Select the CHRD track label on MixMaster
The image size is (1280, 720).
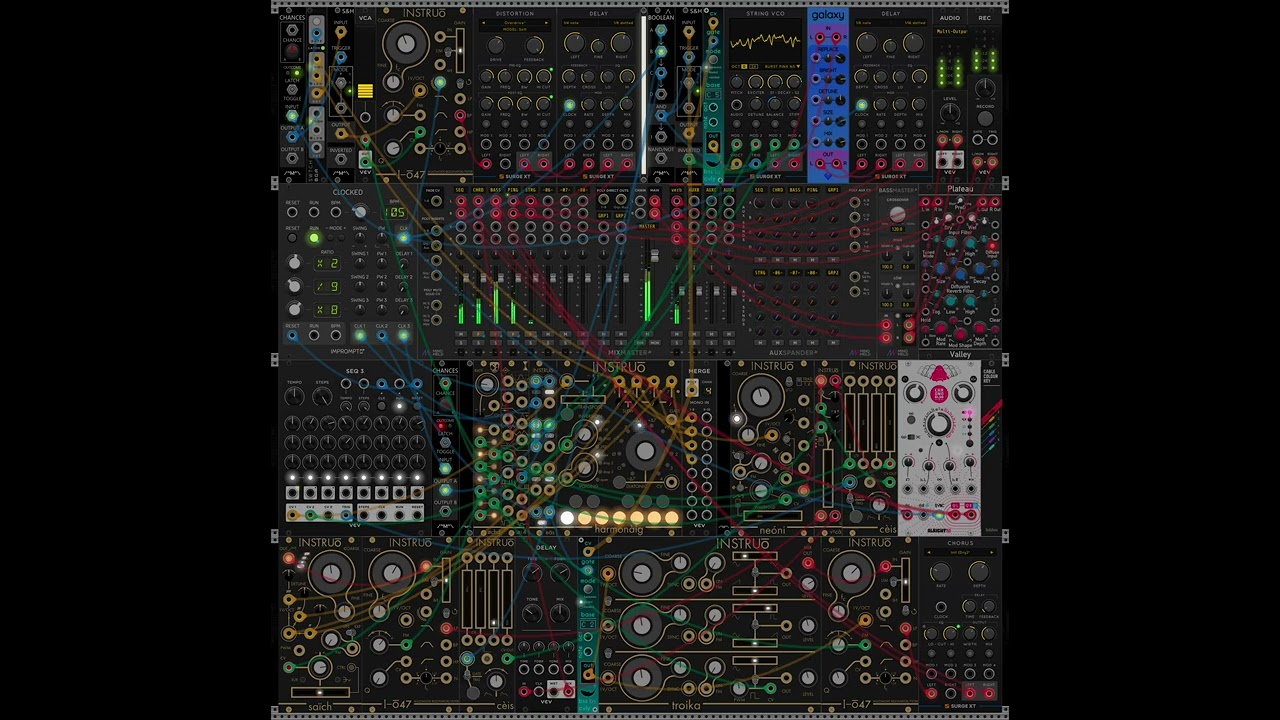click(x=478, y=189)
